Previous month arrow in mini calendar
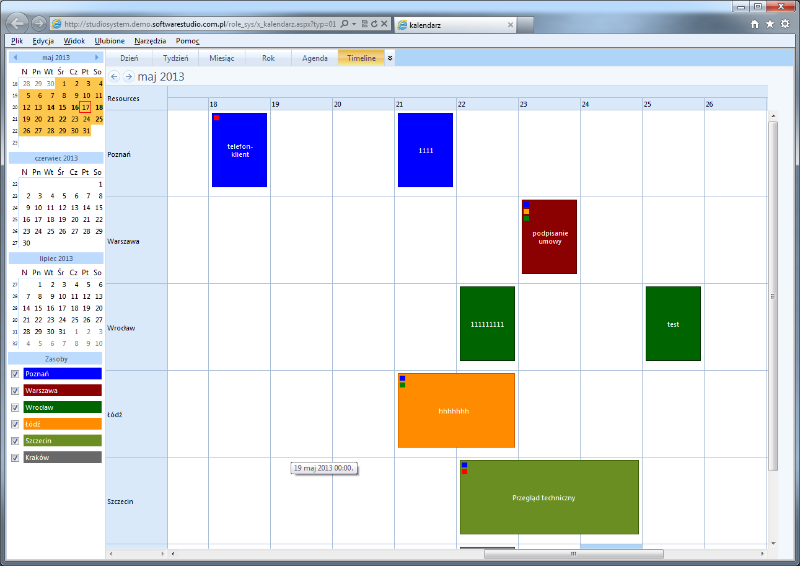Viewport: 800px width, 566px height. pyautogui.click(x=15, y=57)
